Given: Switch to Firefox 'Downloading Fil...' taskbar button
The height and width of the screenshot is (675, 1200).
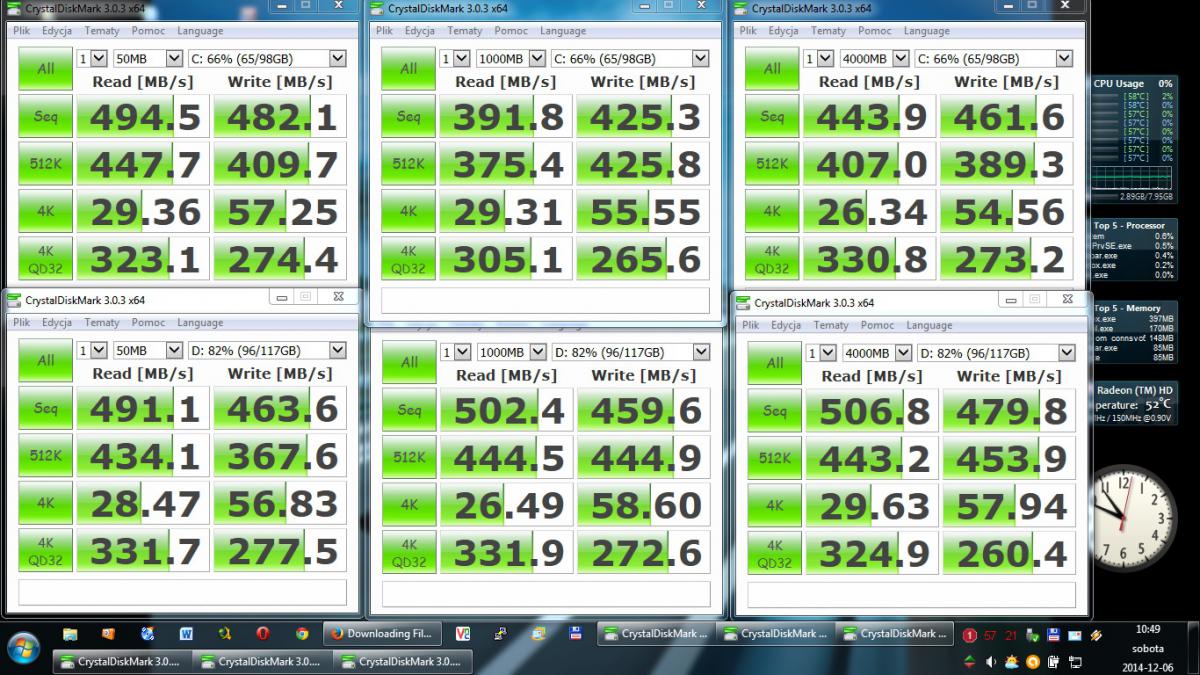Looking at the screenshot, I should pyautogui.click(x=383, y=633).
